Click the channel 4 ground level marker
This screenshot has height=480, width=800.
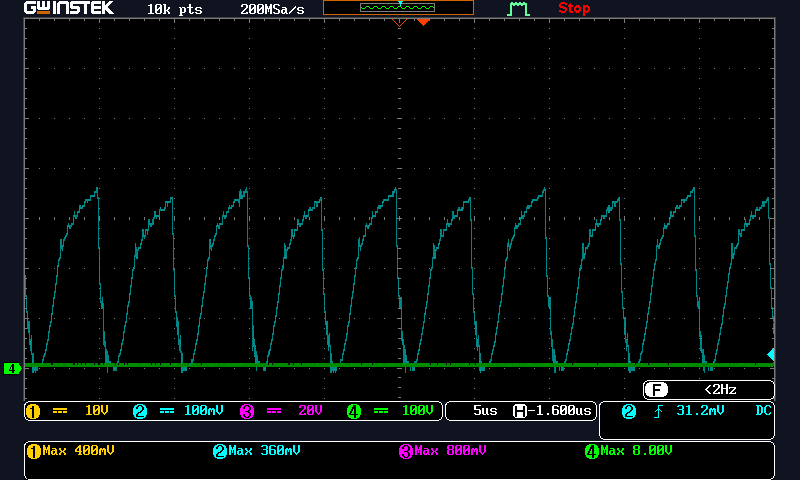12,368
